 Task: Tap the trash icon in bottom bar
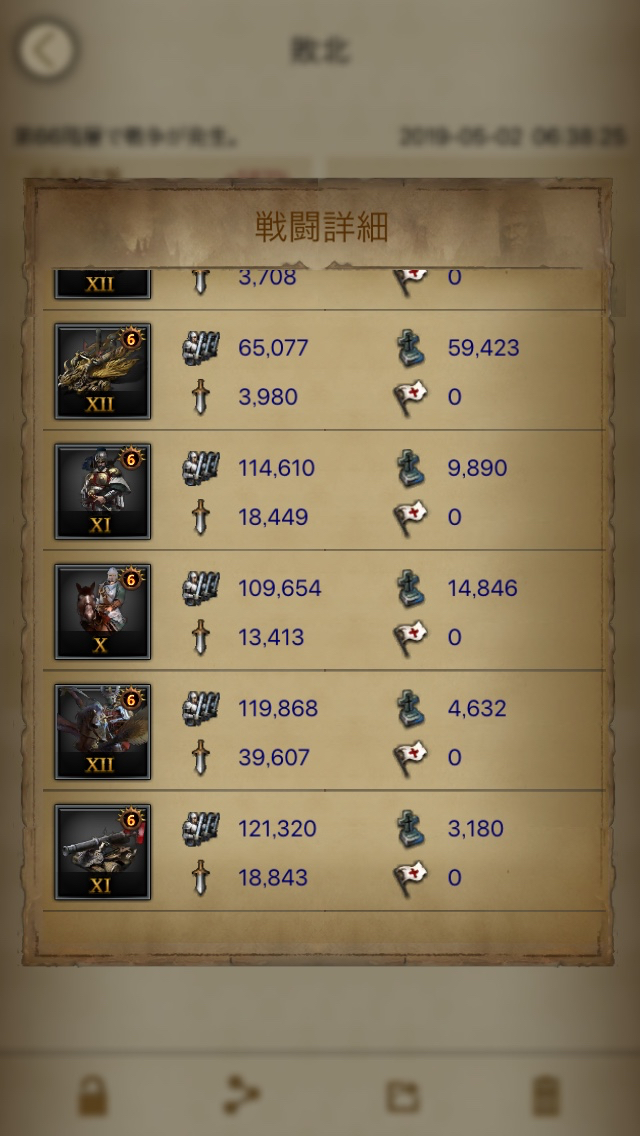tap(546, 1096)
